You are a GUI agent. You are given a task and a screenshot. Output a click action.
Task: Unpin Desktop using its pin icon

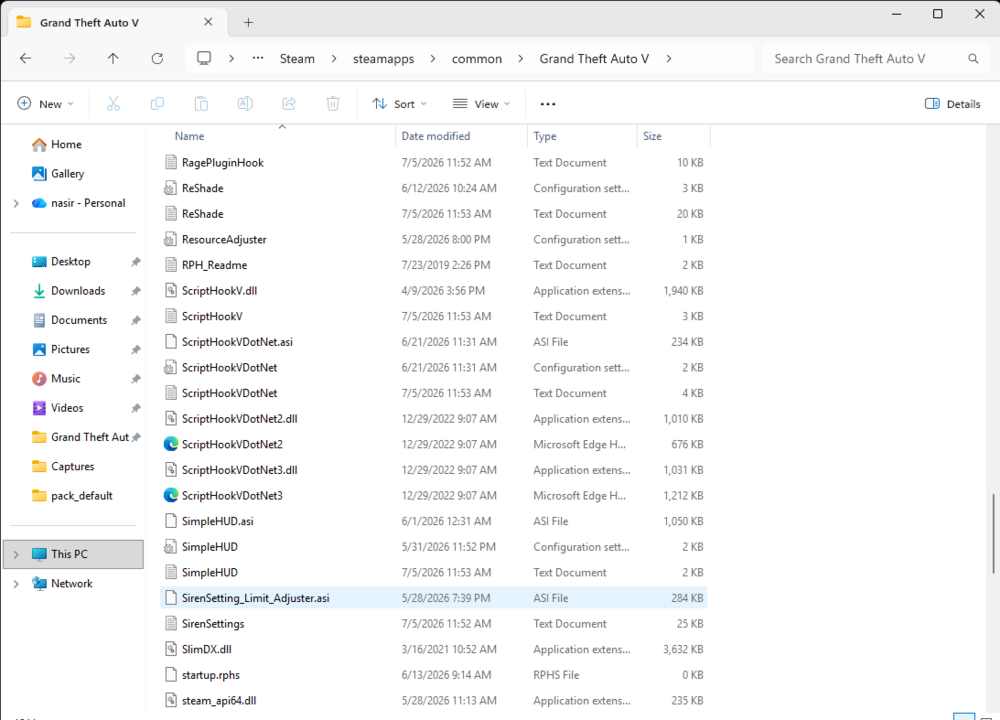(x=135, y=262)
